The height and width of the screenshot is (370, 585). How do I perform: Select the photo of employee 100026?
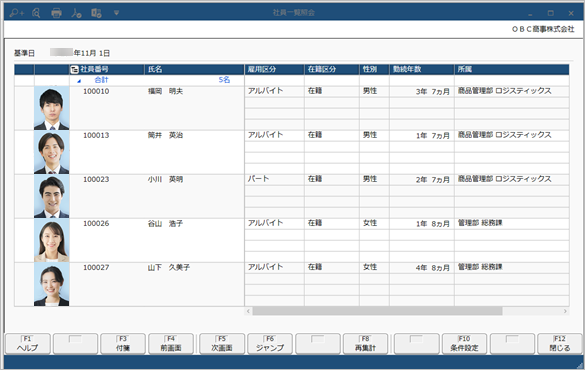pyautogui.click(x=51, y=240)
